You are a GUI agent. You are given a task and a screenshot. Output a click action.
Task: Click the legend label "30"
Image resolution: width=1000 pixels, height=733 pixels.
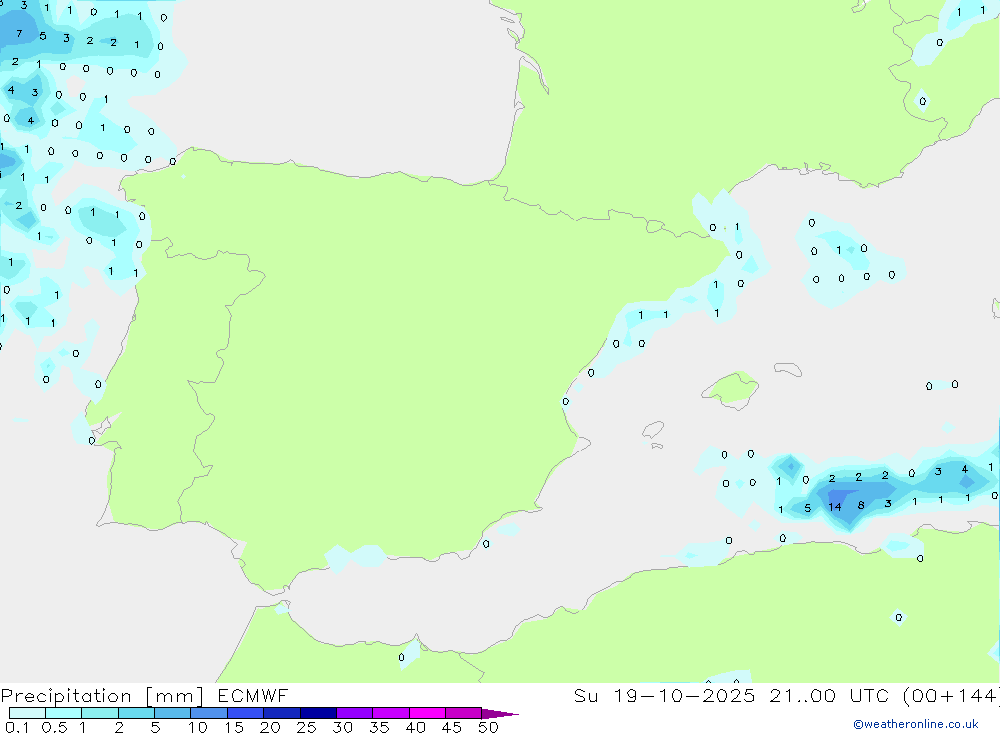343,727
